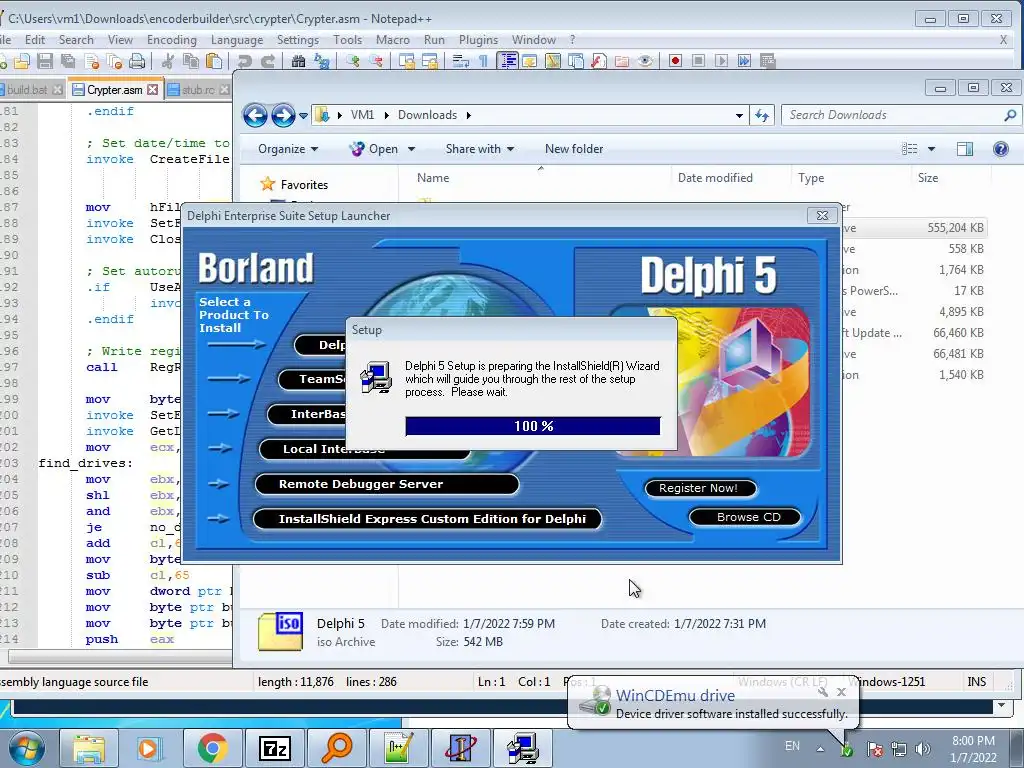The width and height of the screenshot is (1024, 768).
Task: Toggle Word Wrap icon in Notepad++ toolbar
Action: [x=460, y=61]
